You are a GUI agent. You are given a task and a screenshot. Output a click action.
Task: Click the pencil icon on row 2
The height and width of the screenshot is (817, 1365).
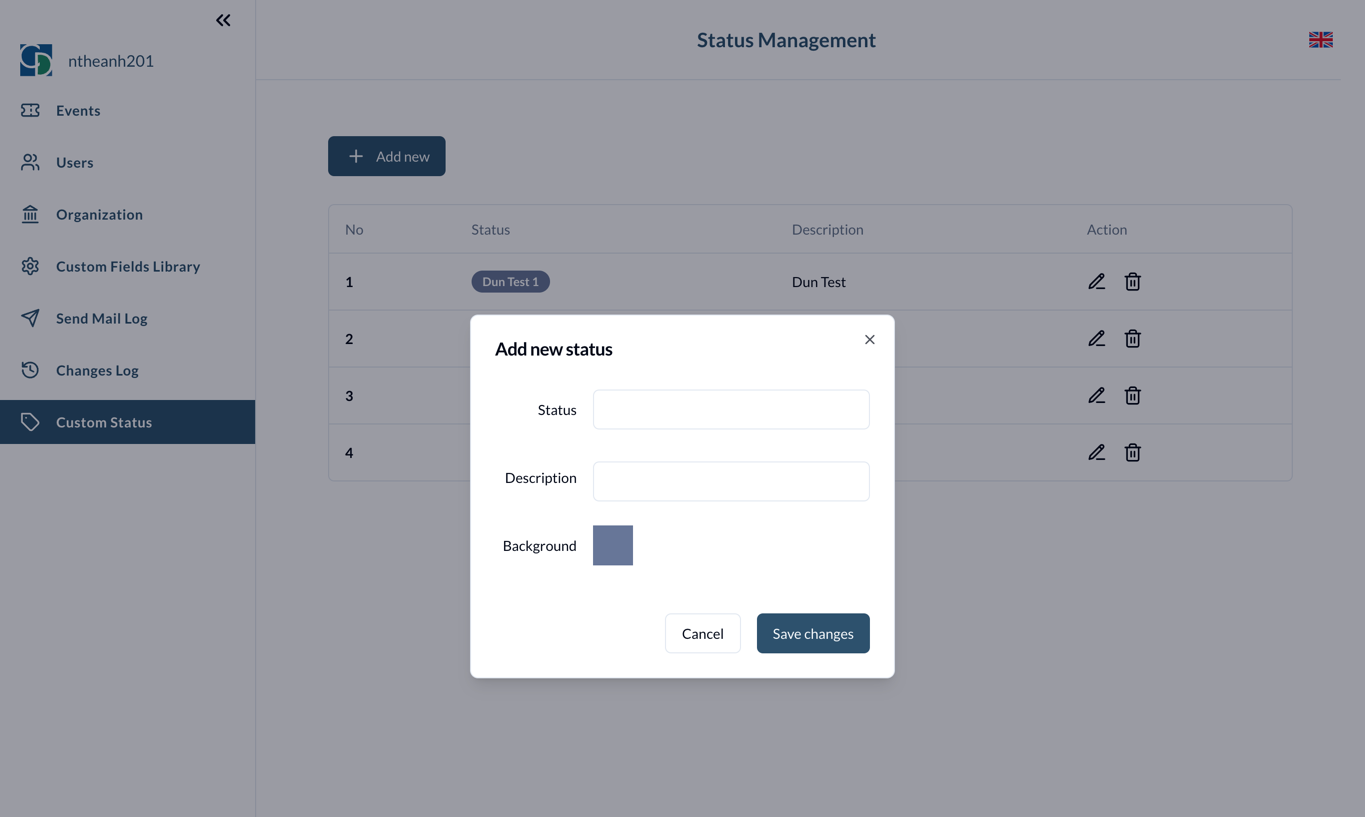(1096, 338)
